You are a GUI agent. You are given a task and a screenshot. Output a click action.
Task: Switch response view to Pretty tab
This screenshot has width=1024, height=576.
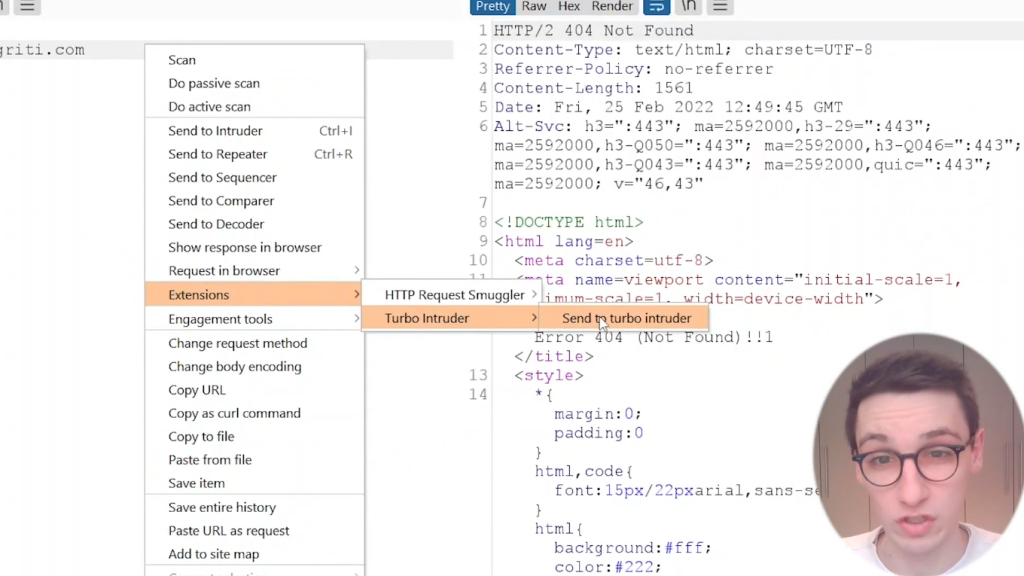point(492,7)
